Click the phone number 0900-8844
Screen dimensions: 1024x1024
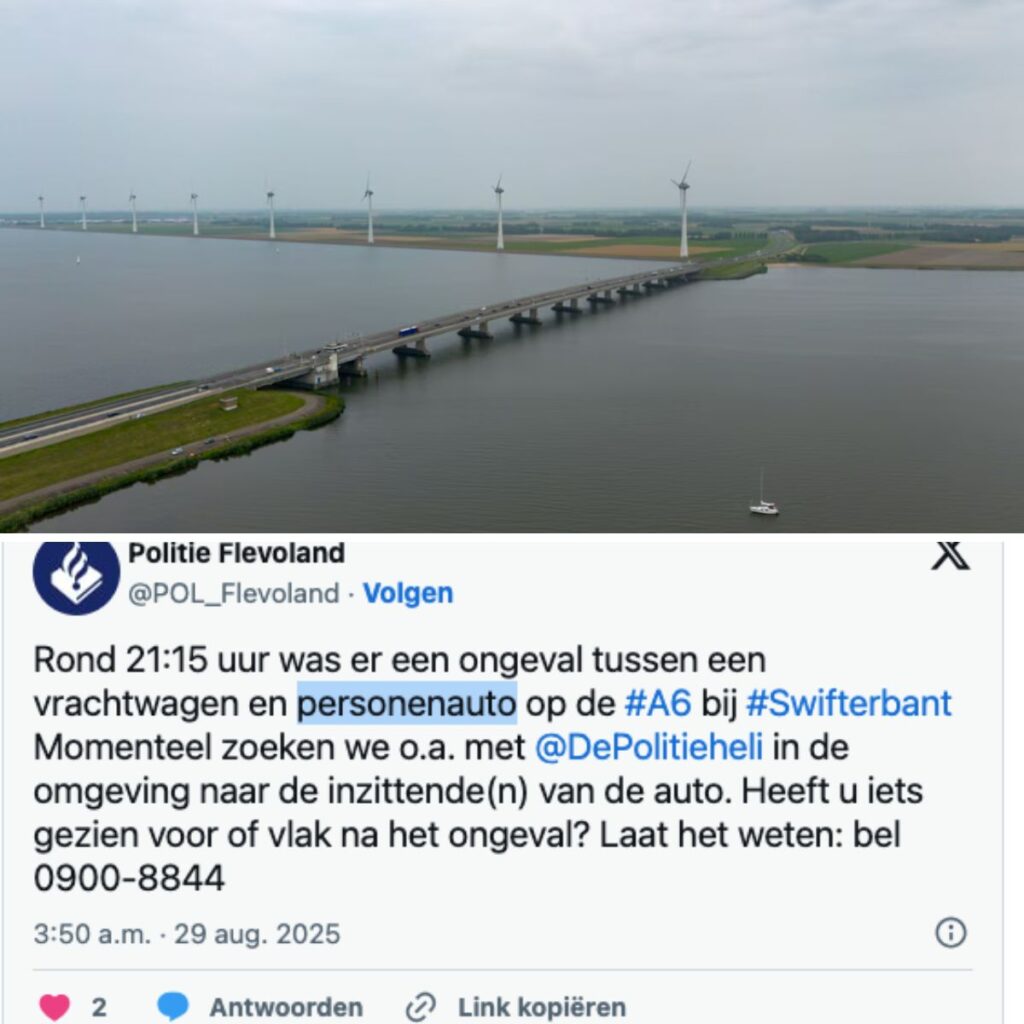129,878
